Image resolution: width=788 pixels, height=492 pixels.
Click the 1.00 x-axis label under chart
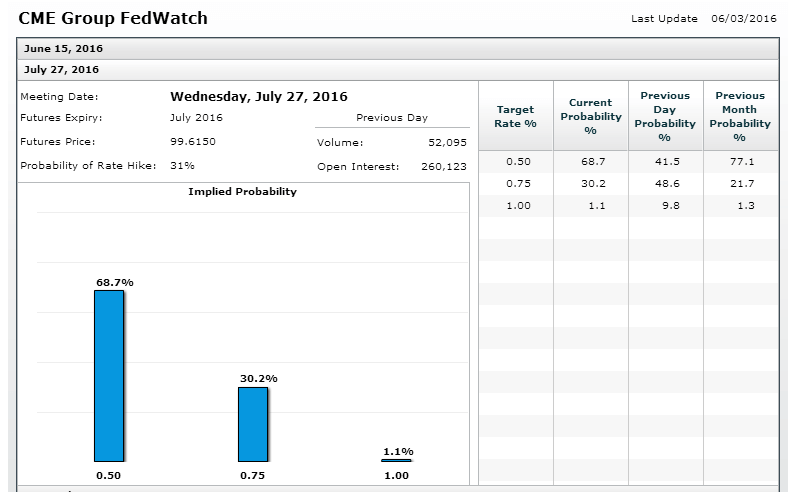tap(397, 475)
